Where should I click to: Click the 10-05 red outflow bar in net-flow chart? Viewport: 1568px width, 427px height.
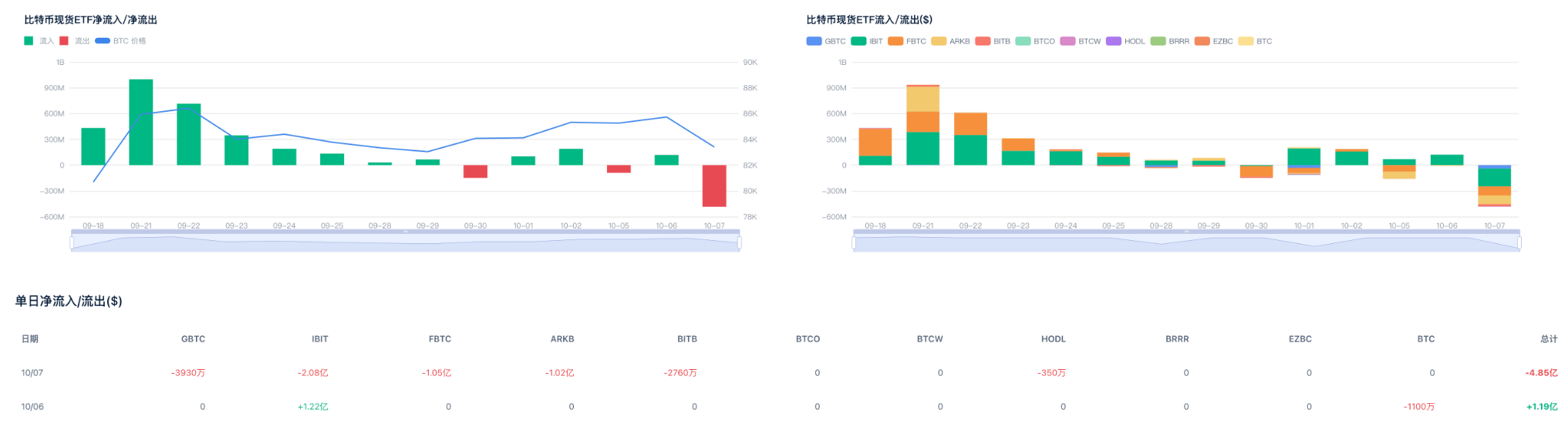tap(619, 169)
